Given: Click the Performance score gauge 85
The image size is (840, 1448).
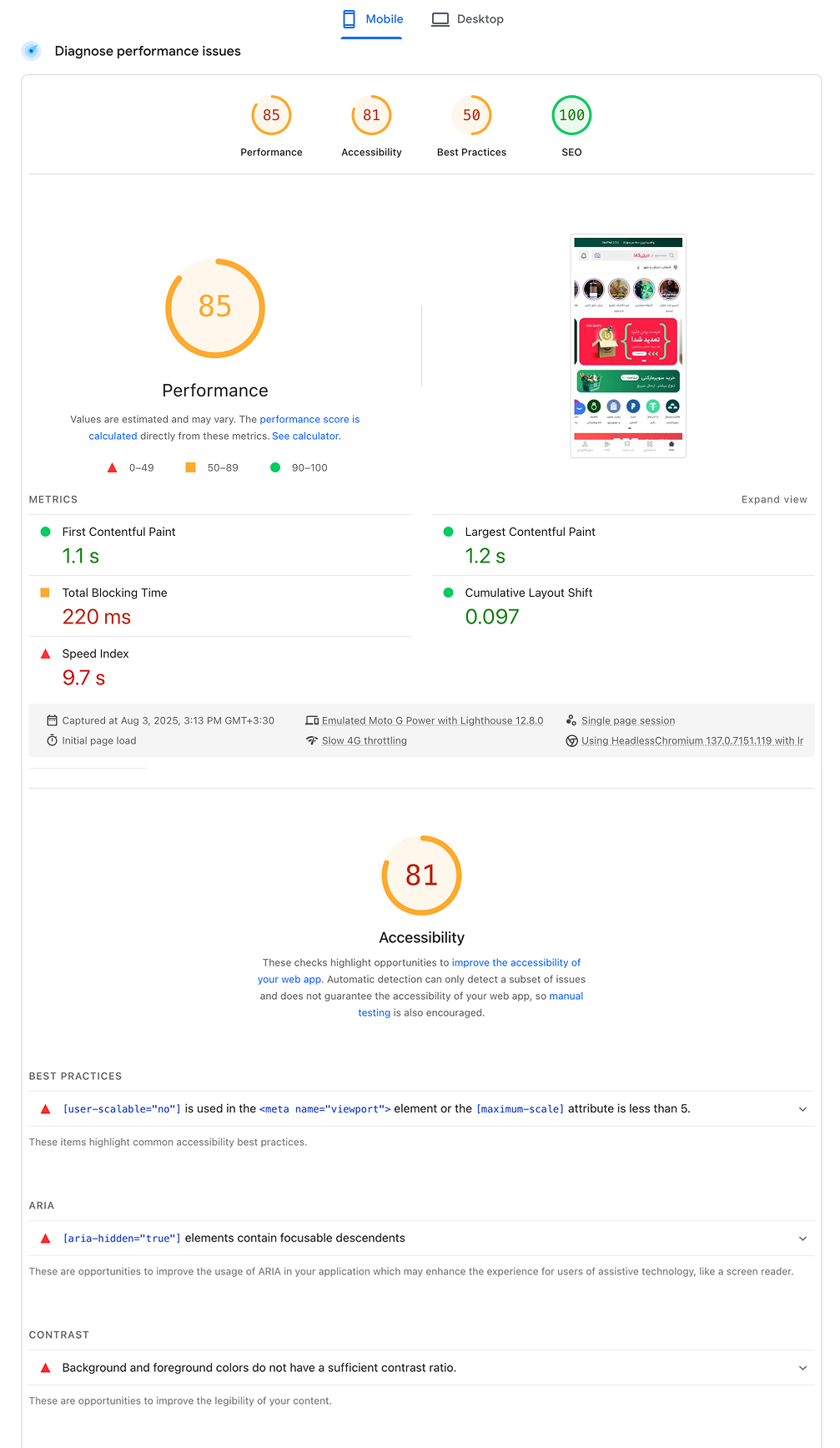Looking at the screenshot, I should [271, 116].
